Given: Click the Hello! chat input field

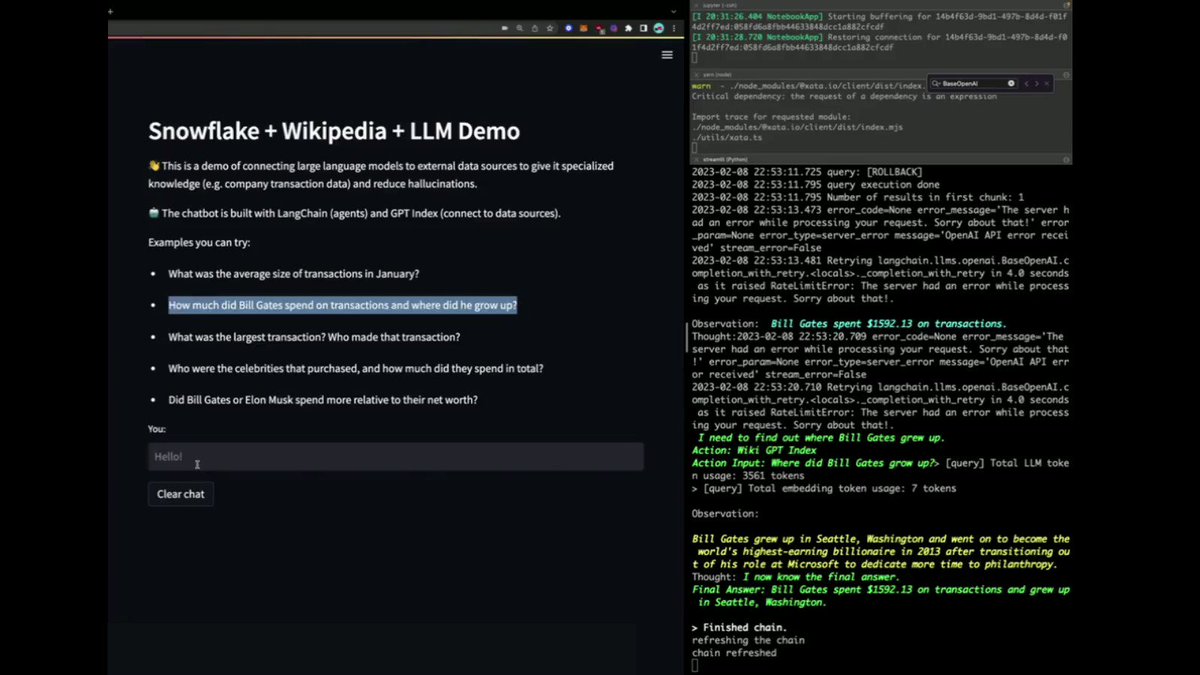Looking at the screenshot, I should click(x=396, y=457).
